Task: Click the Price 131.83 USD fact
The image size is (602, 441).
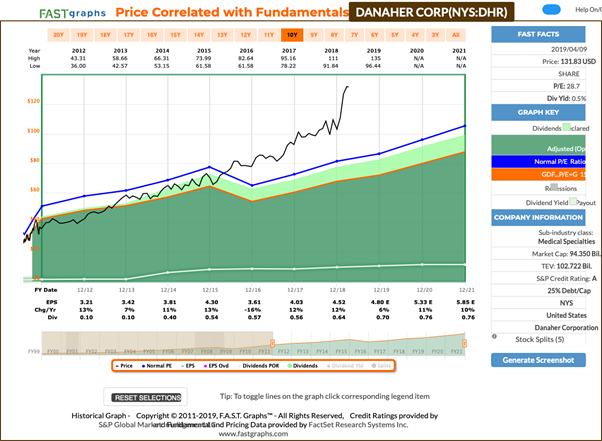Action: click(569, 61)
